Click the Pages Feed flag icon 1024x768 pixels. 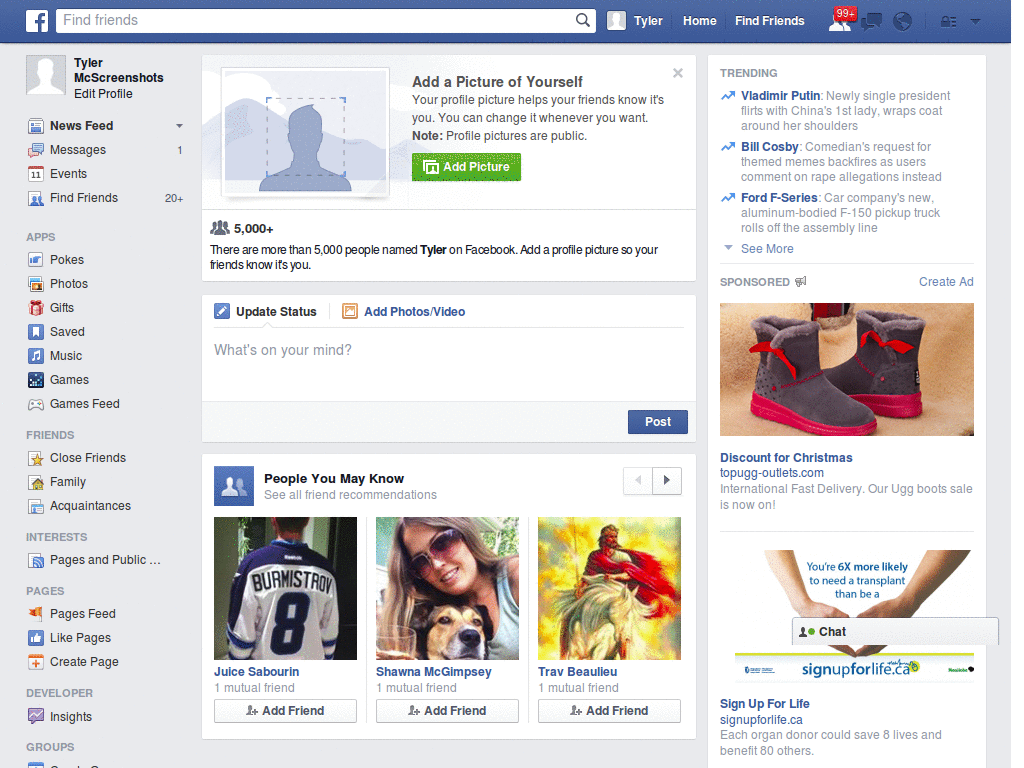(x=35, y=614)
